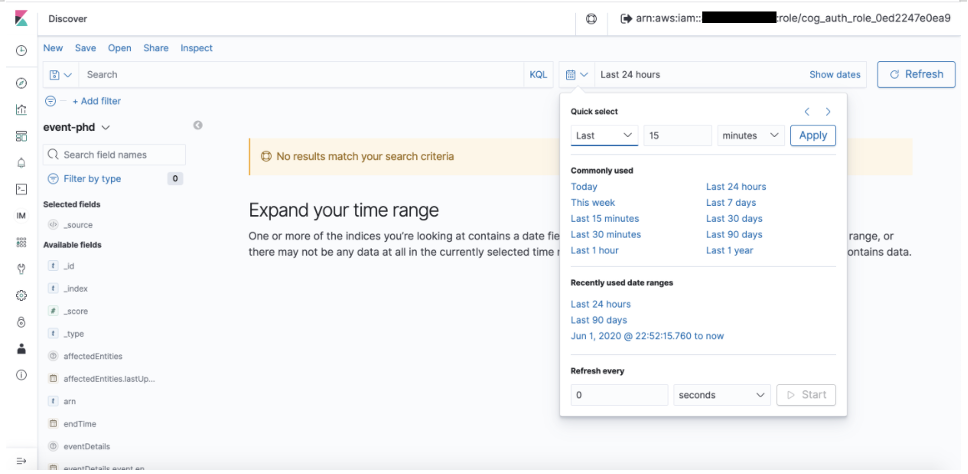Step to next time window arrow
Viewport: 968px width, 474px height.
point(828,112)
